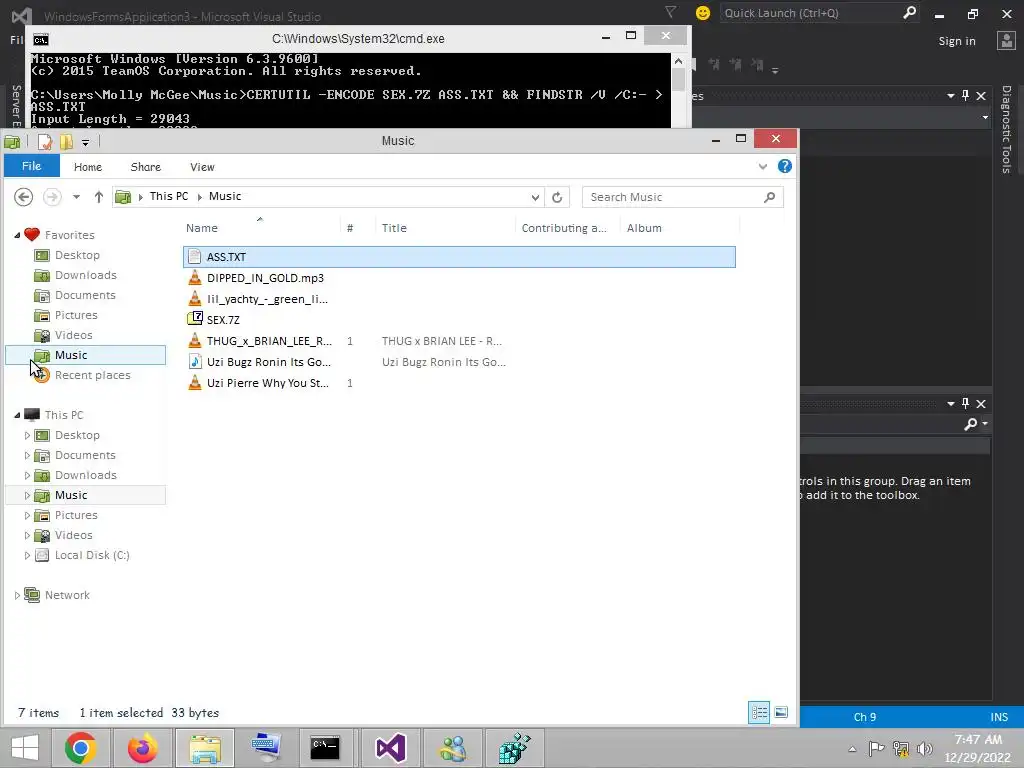Image resolution: width=1024 pixels, height=768 pixels.
Task: Go forward in Explorer navigation
Action: (x=52, y=197)
